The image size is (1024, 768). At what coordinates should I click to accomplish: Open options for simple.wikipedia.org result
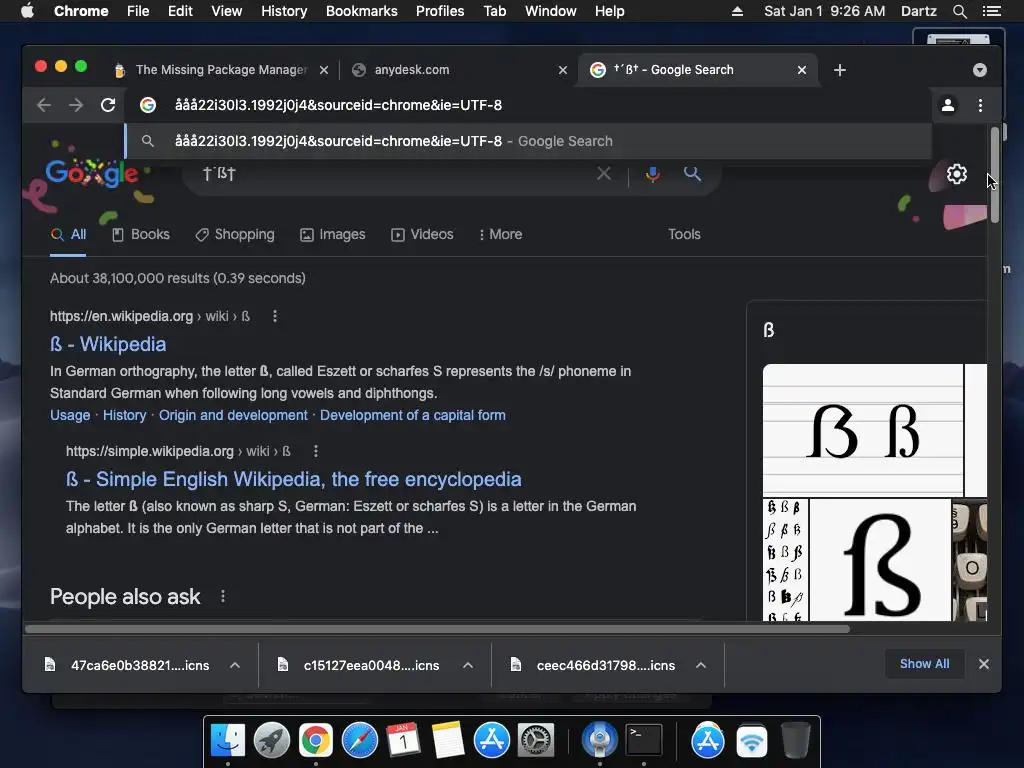point(316,451)
